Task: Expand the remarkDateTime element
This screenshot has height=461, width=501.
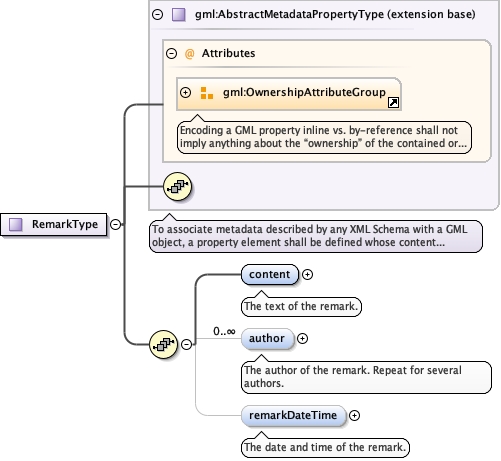Action: (354, 415)
